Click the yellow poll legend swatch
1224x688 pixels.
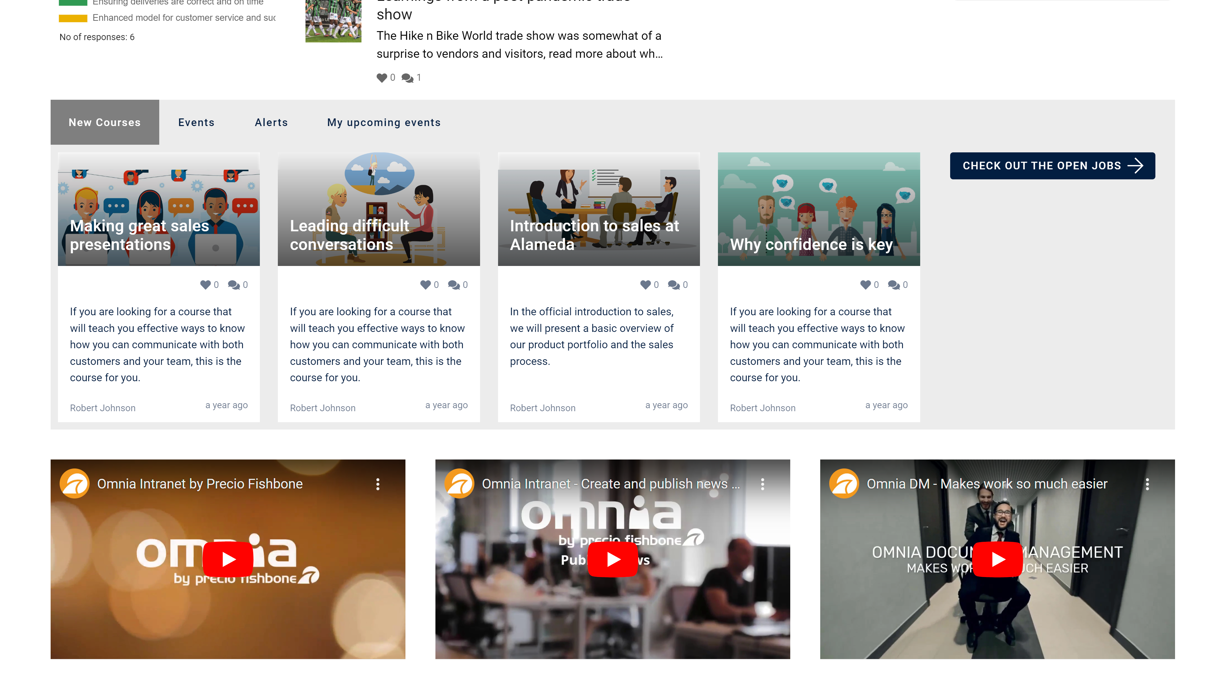pyautogui.click(x=73, y=18)
